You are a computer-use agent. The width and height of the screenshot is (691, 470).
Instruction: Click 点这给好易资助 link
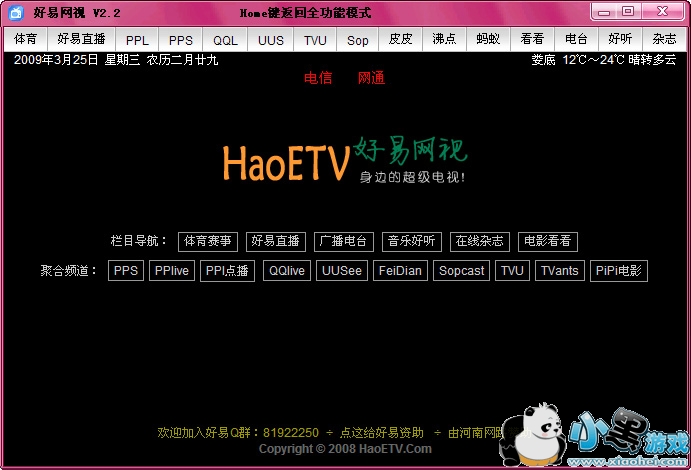[x=382, y=433]
